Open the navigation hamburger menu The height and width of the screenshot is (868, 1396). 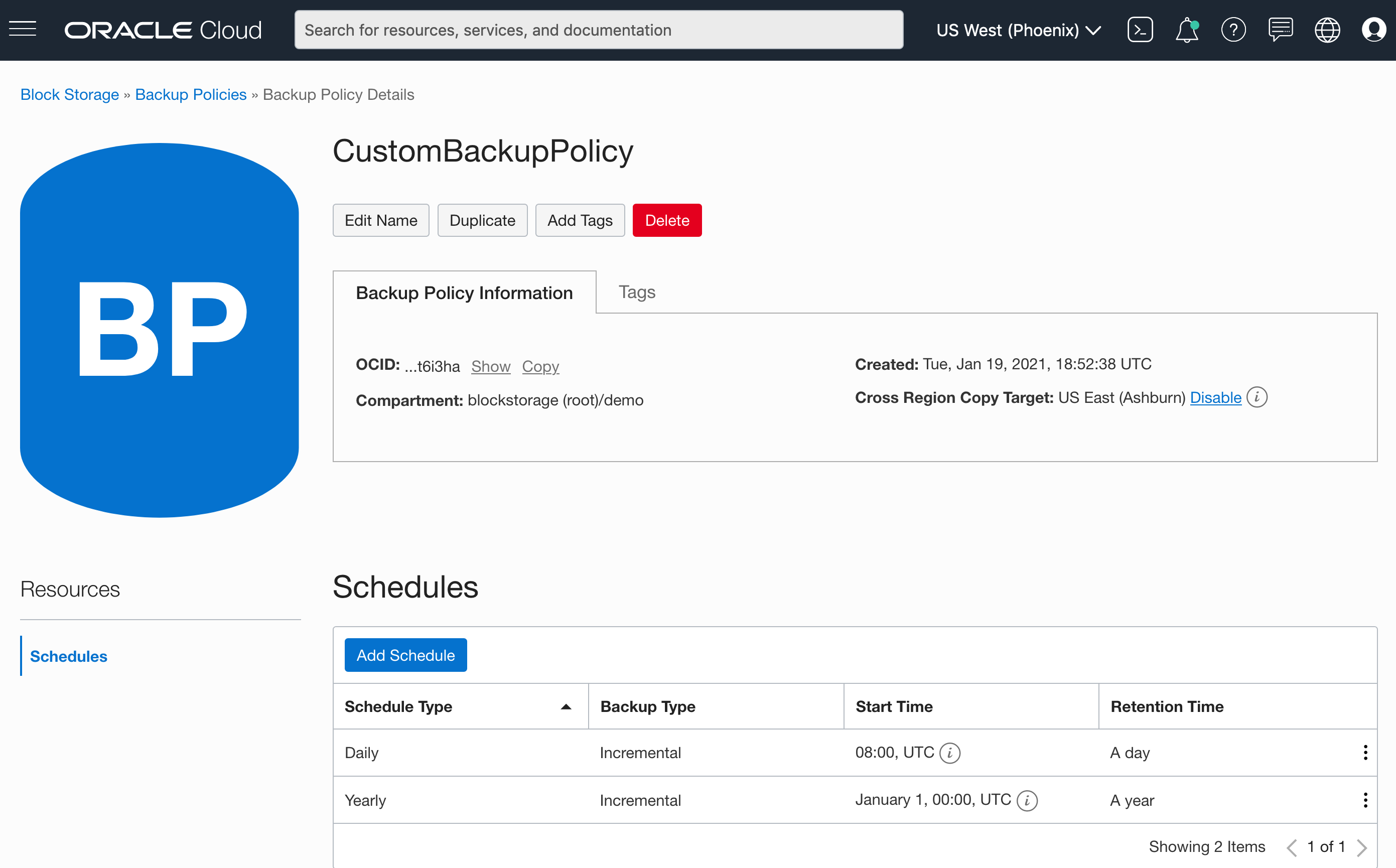pyautogui.click(x=23, y=29)
